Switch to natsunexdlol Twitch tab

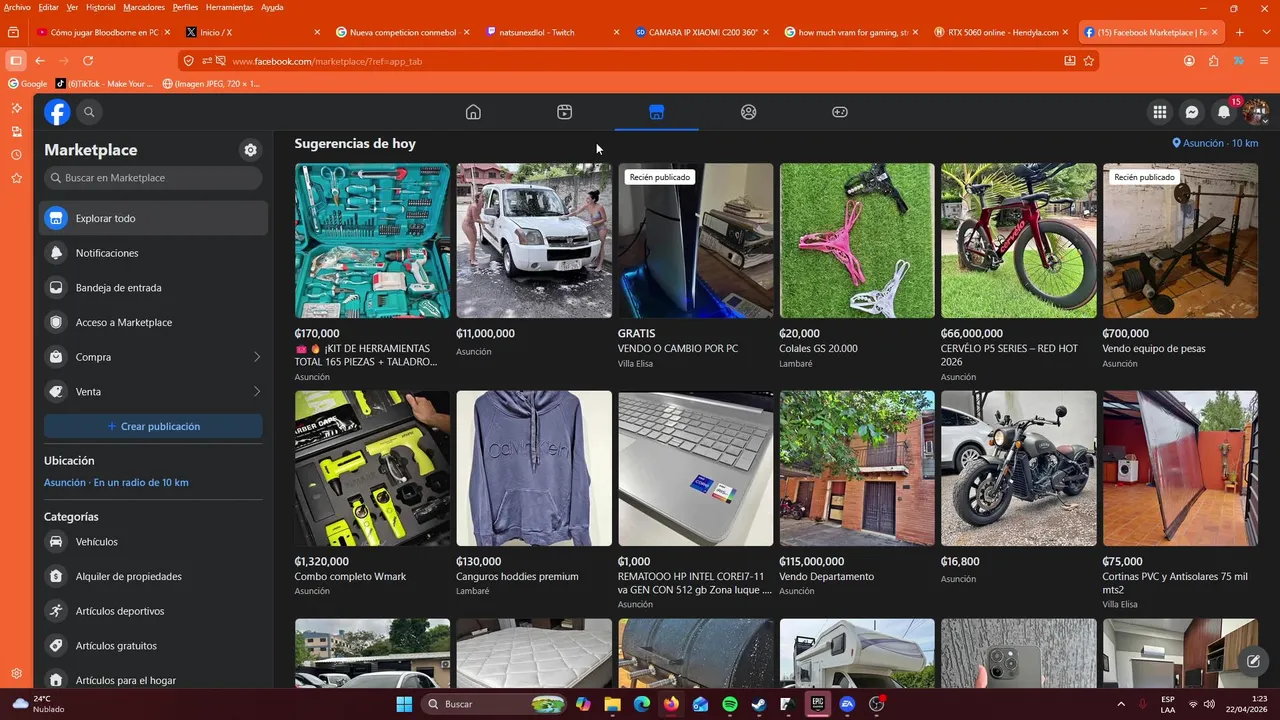553,32
